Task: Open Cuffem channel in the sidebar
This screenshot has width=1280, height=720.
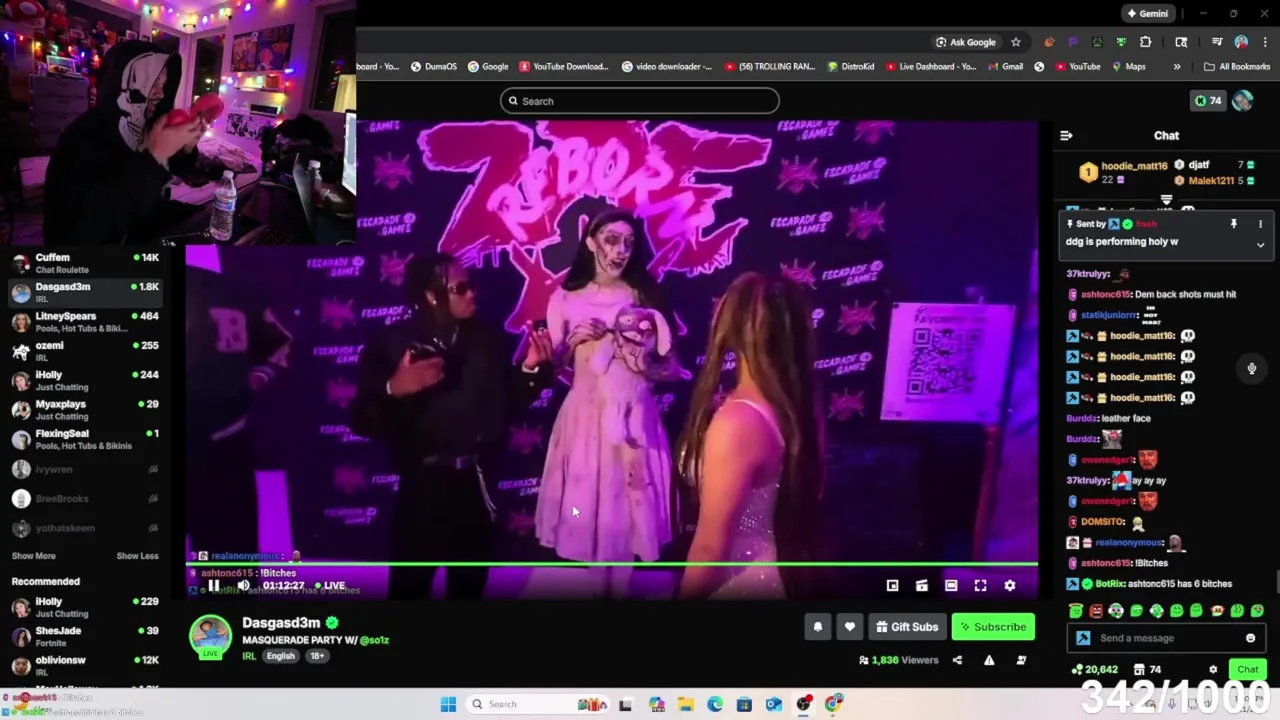Action: (x=85, y=263)
